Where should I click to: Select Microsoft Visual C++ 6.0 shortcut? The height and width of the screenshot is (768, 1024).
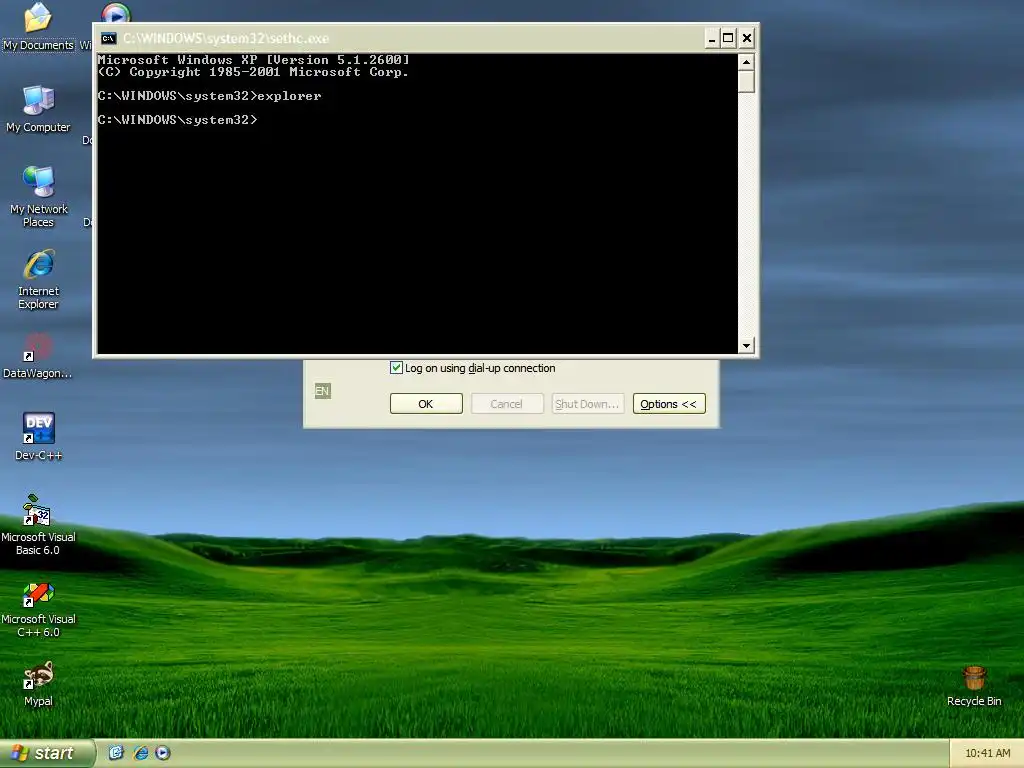[x=38, y=609]
